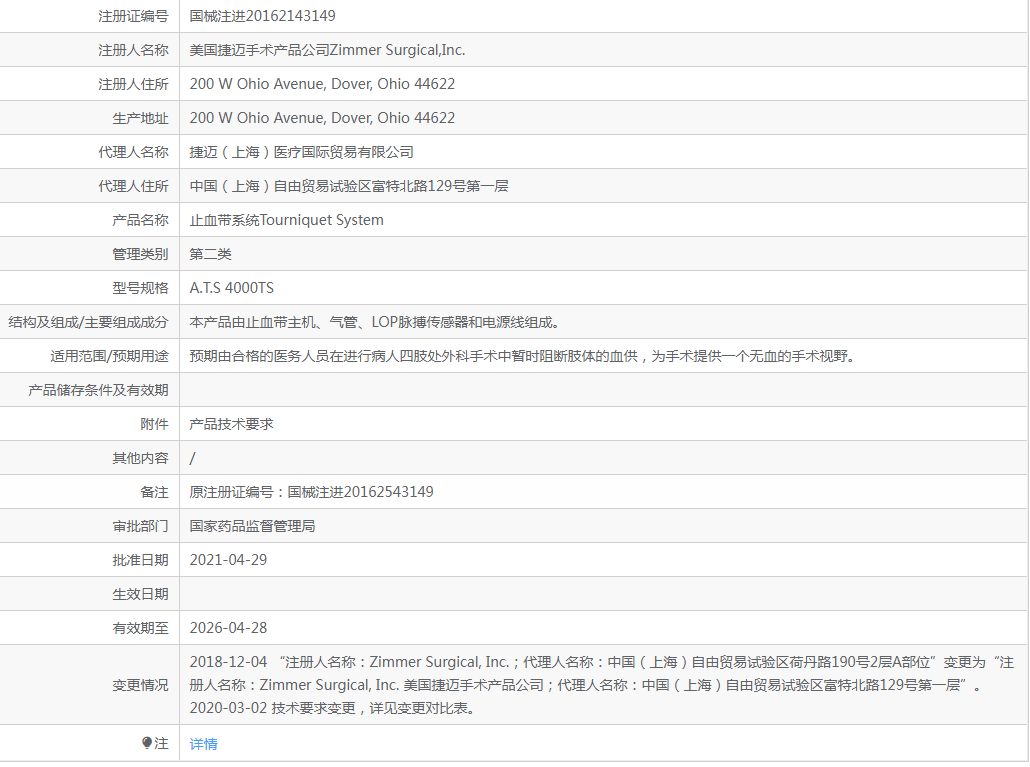Click the bulb icon beside 注

click(x=147, y=743)
